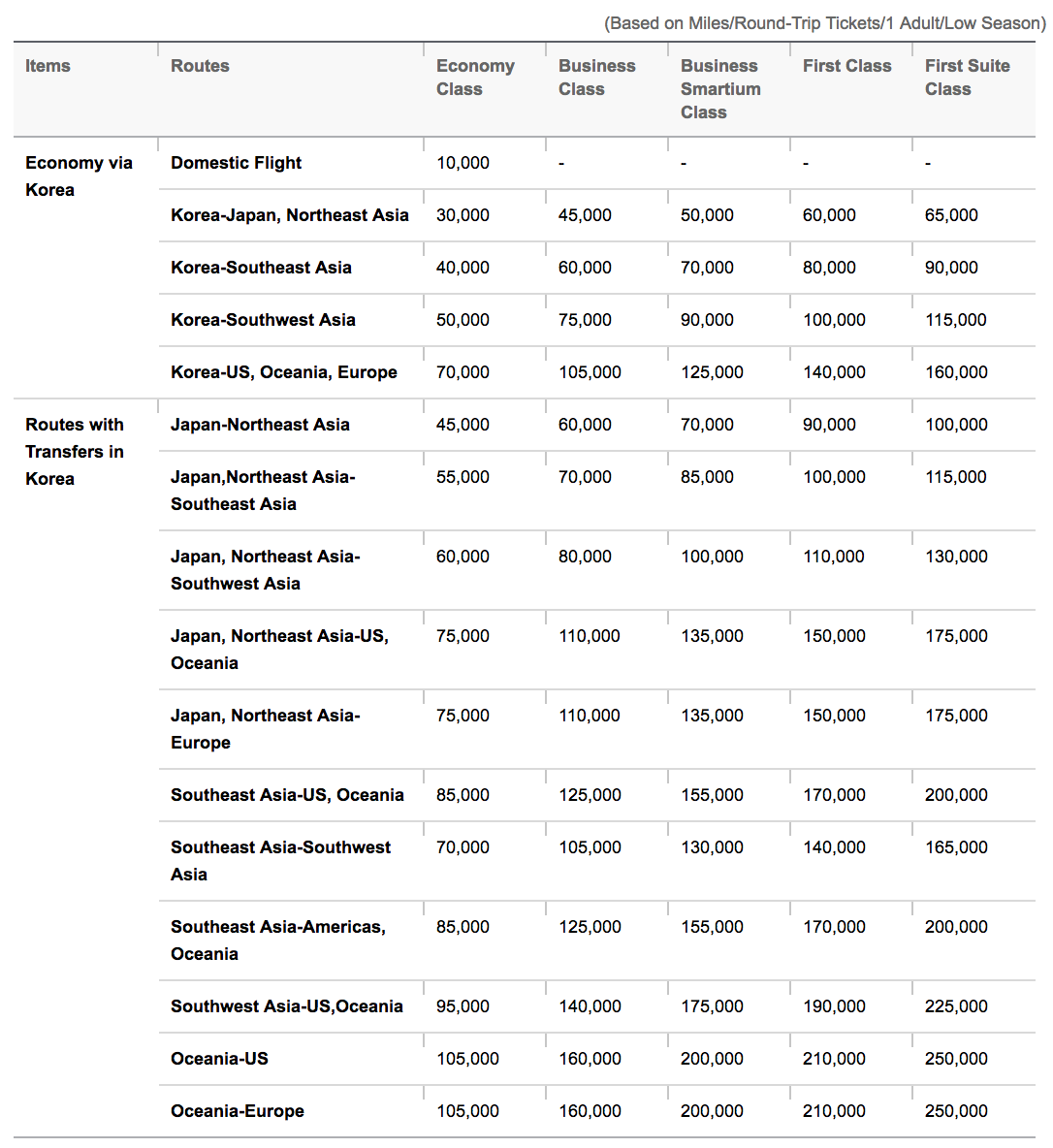This screenshot has width=1053, height=1148.
Task: Select the Domestic Flight route row
Action: [597, 163]
